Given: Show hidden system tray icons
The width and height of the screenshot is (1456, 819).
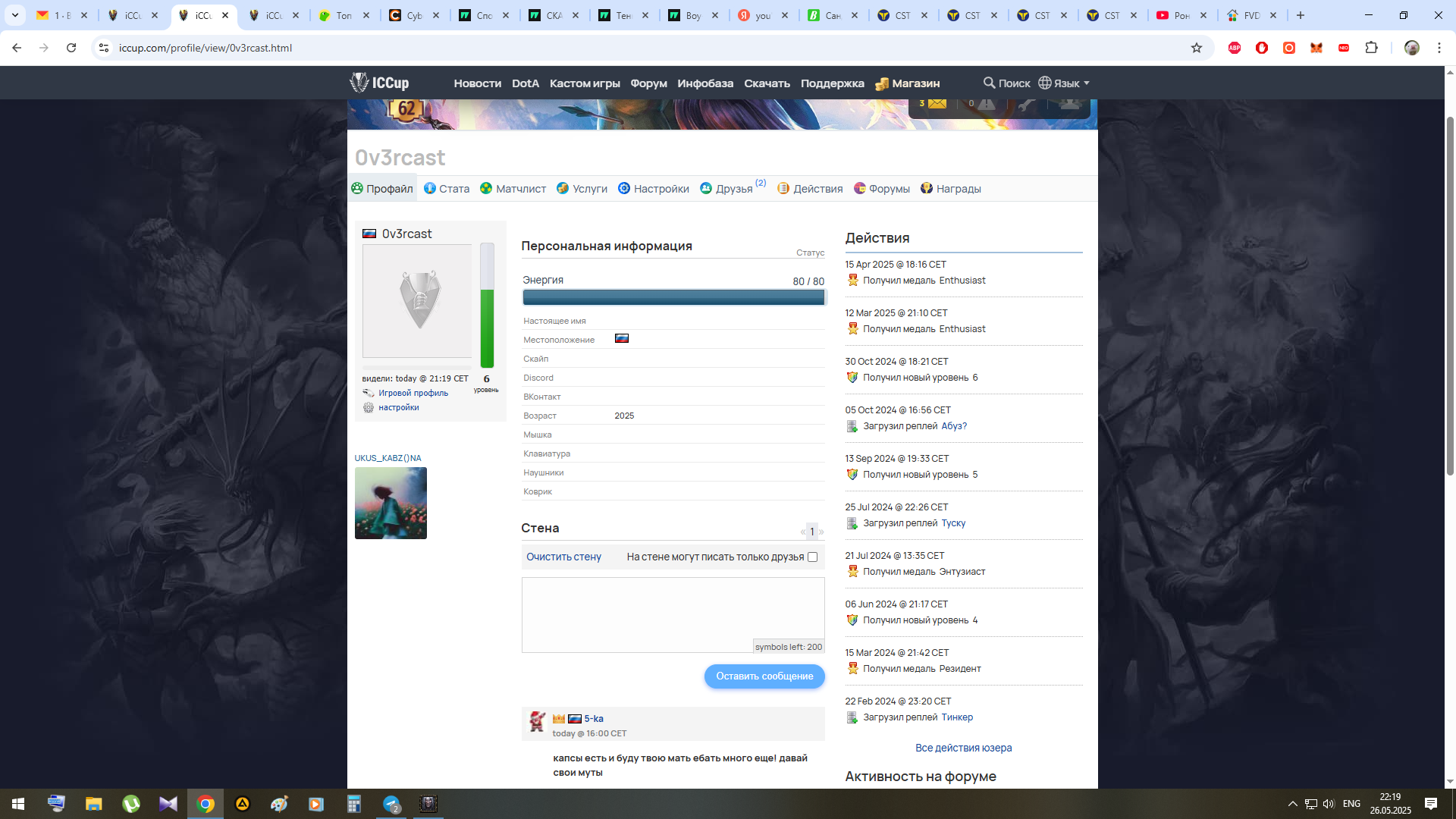Looking at the screenshot, I should [x=1292, y=804].
